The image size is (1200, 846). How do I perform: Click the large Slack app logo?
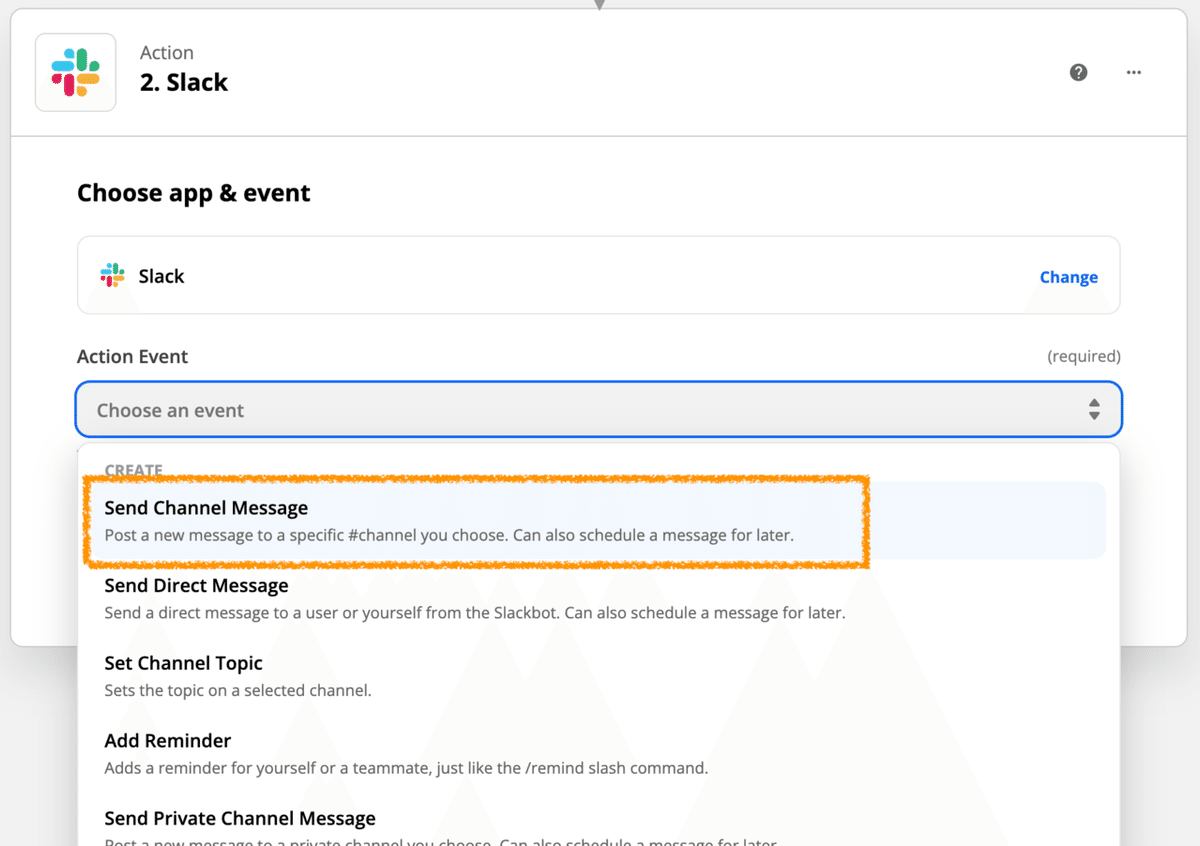click(75, 72)
